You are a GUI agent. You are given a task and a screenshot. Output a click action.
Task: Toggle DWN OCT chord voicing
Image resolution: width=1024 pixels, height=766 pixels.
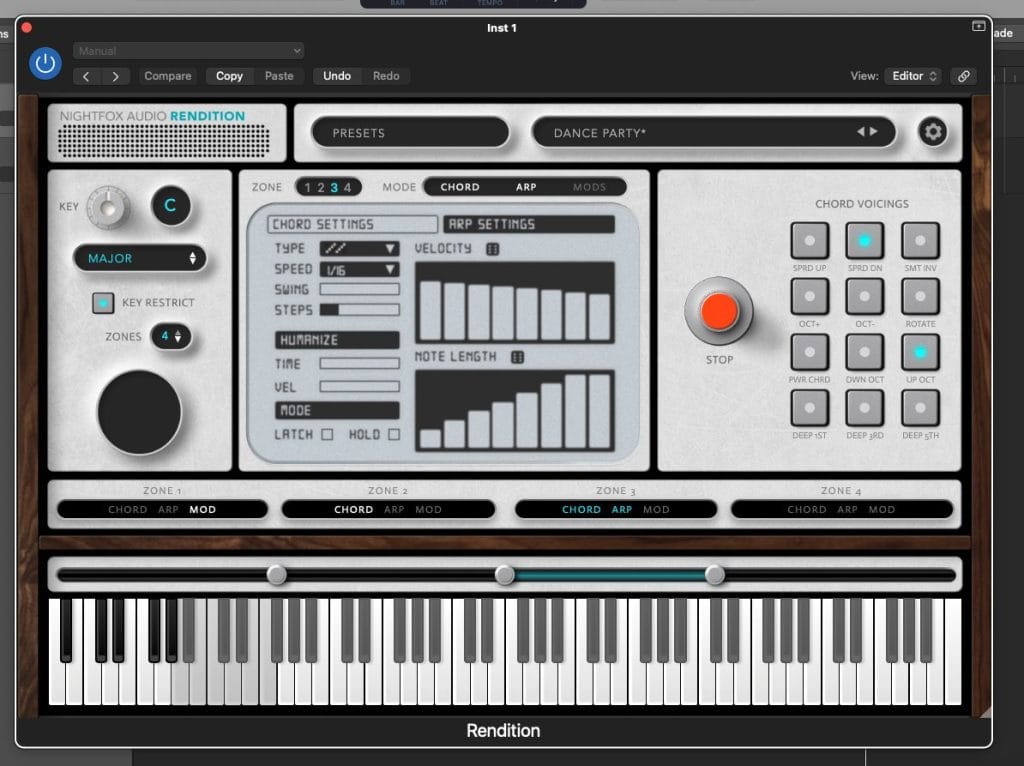point(865,352)
